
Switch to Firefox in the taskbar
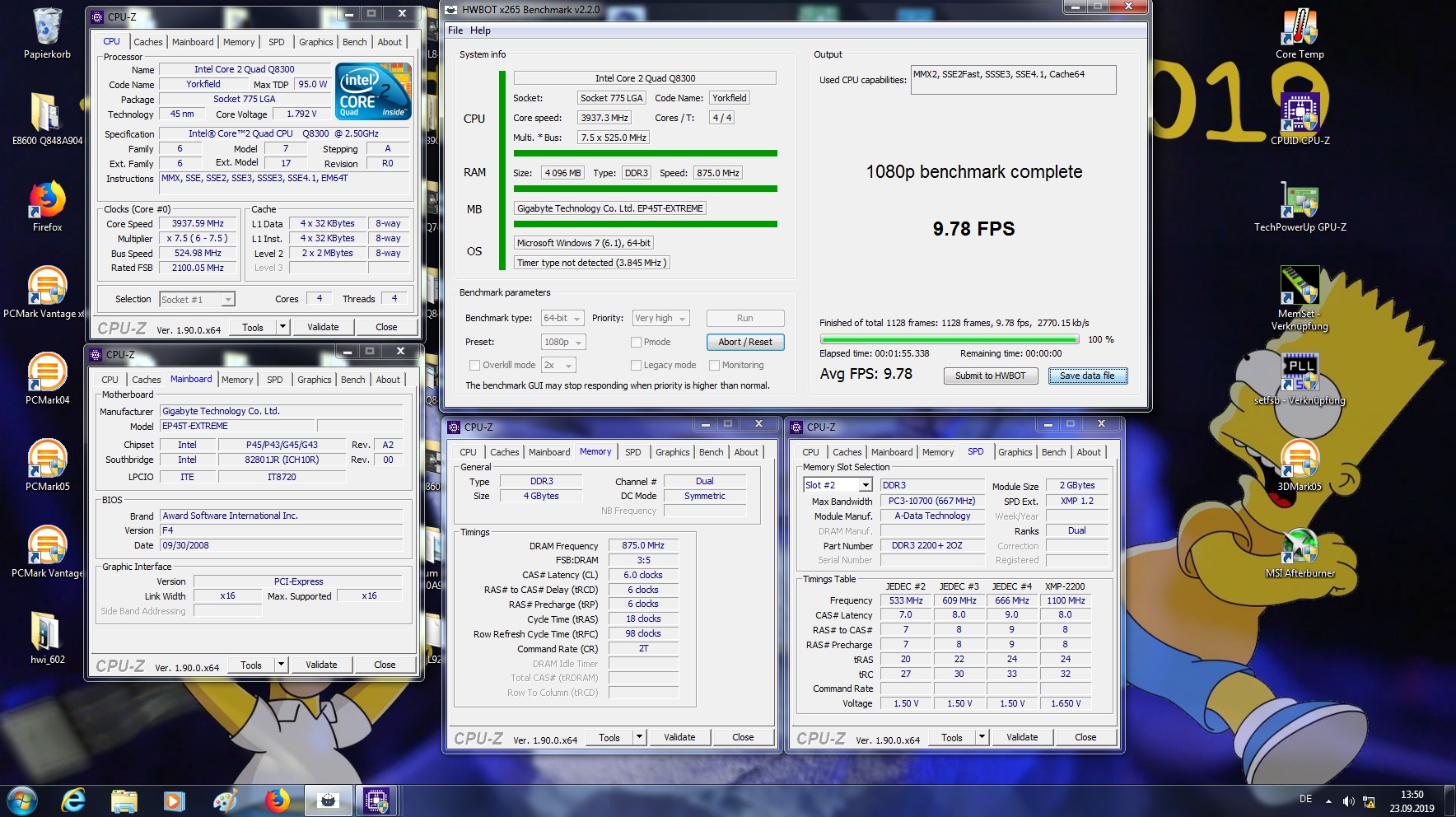277,801
